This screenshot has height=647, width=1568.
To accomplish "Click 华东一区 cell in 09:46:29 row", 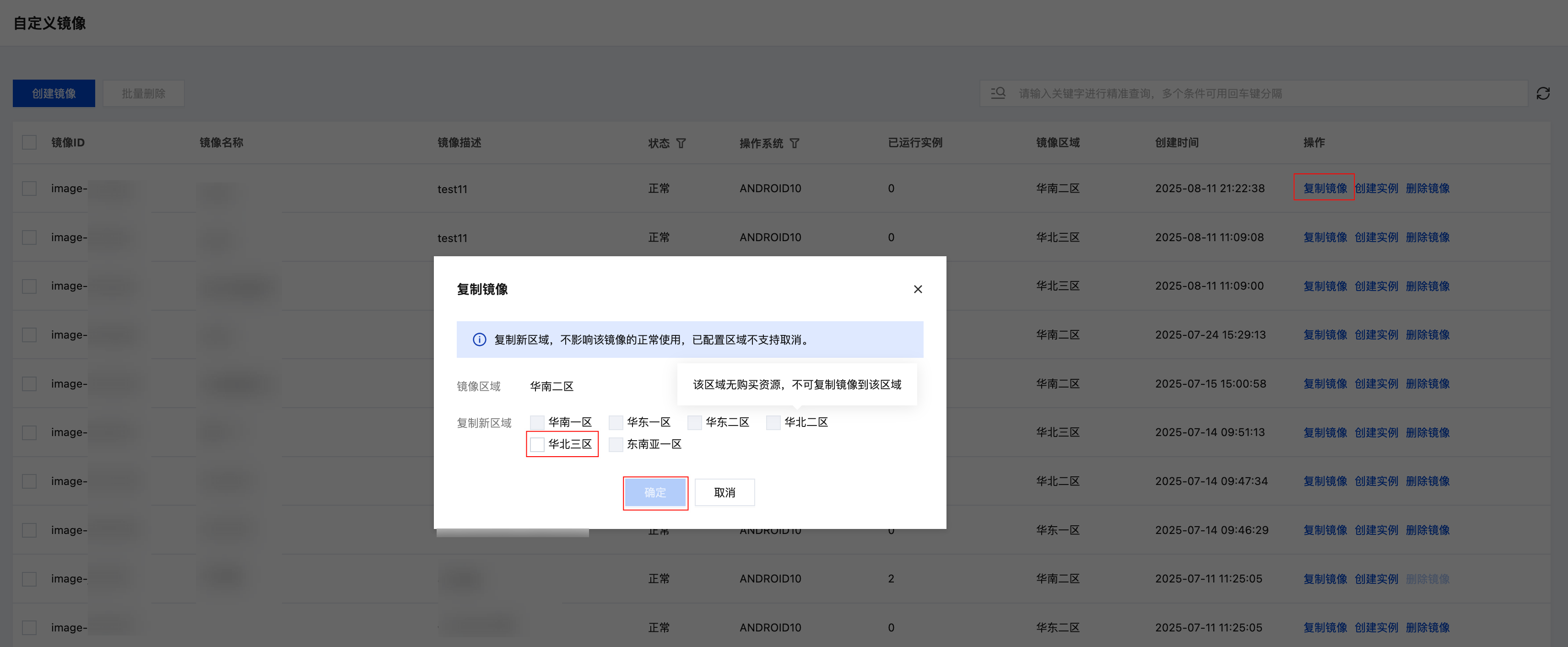I will pyautogui.click(x=1058, y=530).
